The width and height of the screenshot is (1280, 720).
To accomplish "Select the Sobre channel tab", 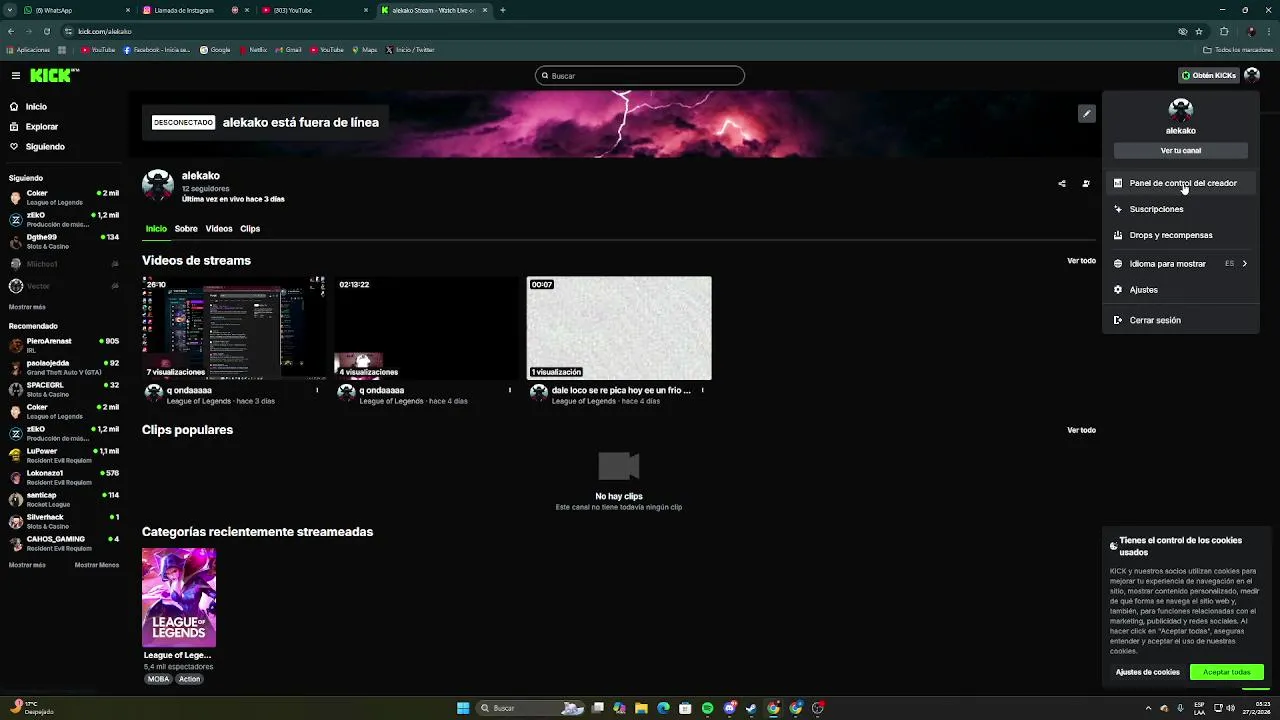I will pos(186,229).
